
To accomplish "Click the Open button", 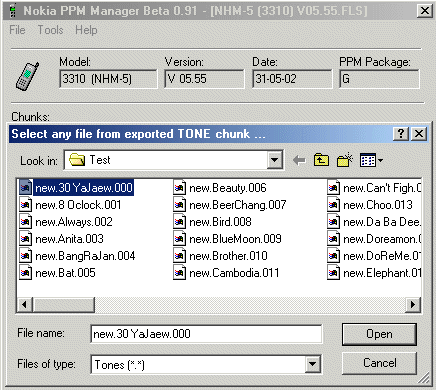I will pos(379,334).
